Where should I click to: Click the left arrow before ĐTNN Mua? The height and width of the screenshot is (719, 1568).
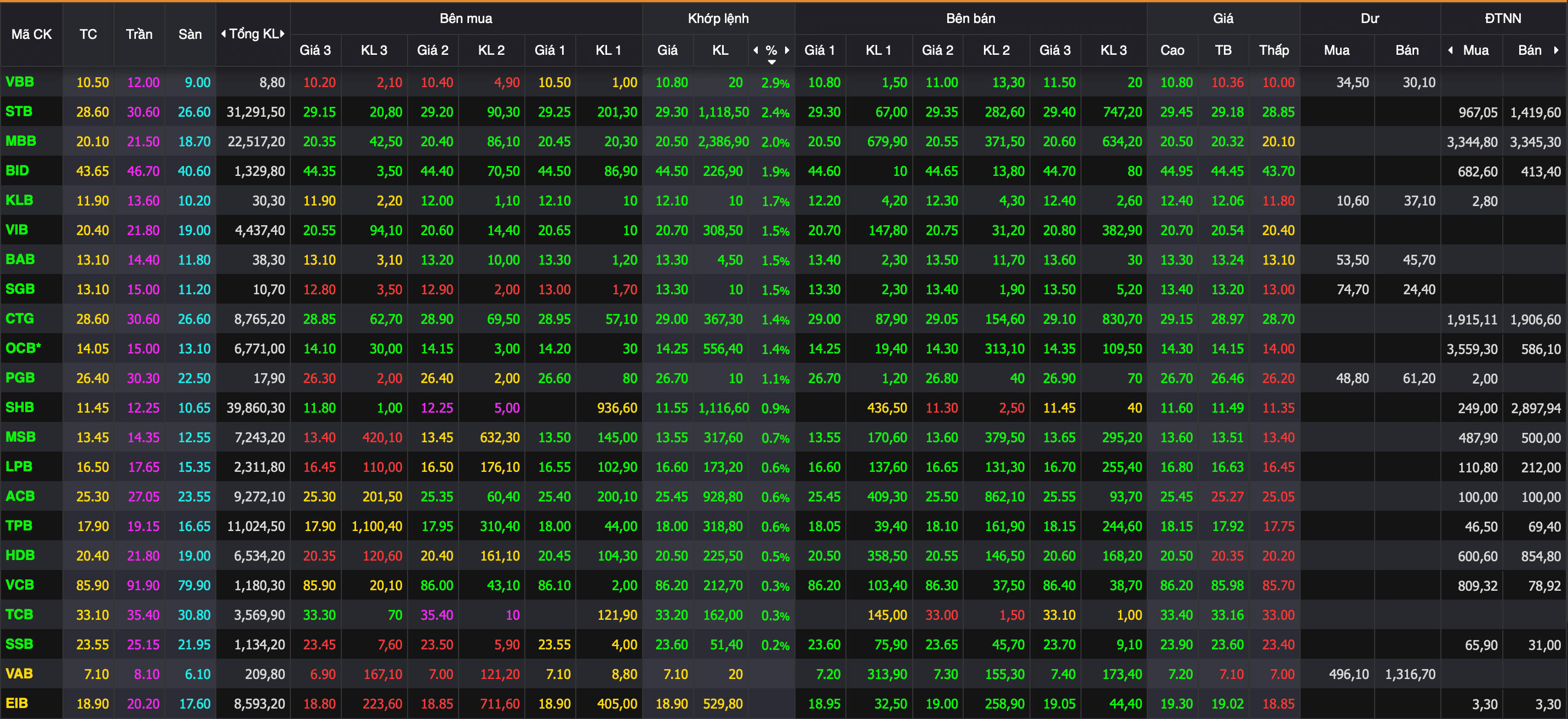[1451, 50]
